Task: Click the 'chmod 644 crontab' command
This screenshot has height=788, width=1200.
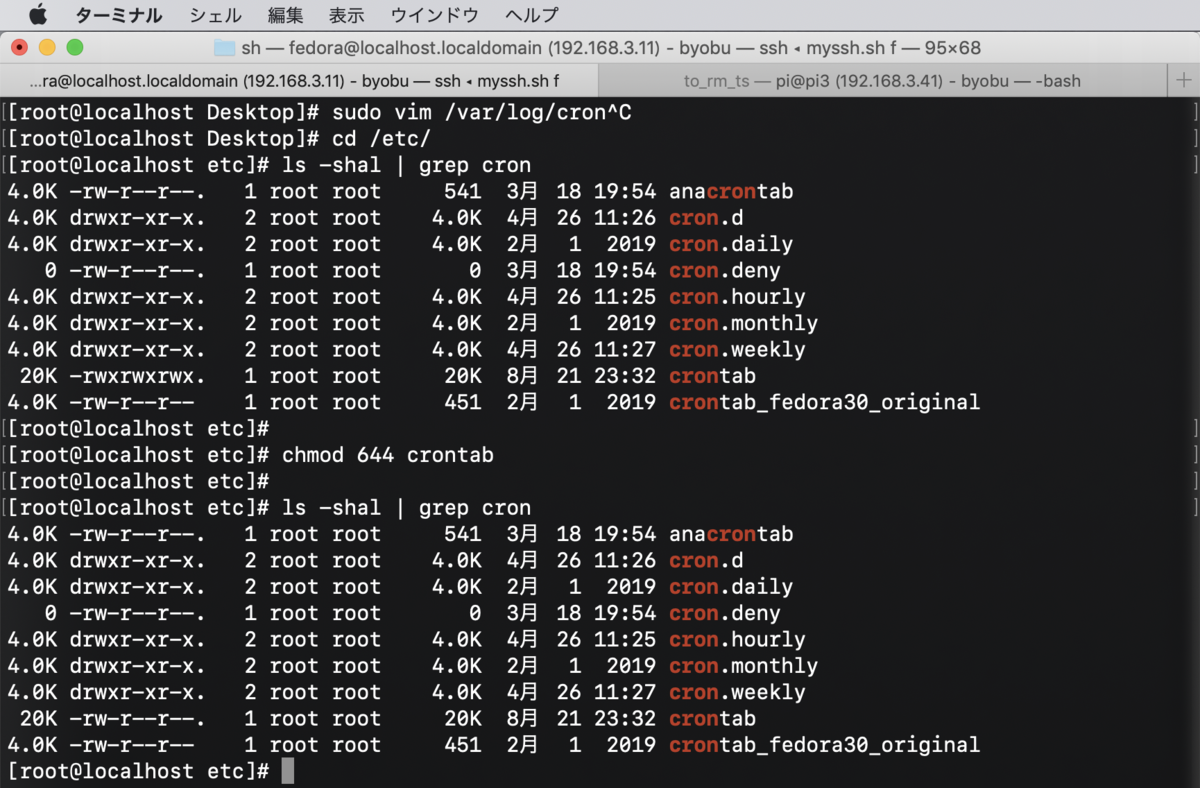Action: (388, 455)
